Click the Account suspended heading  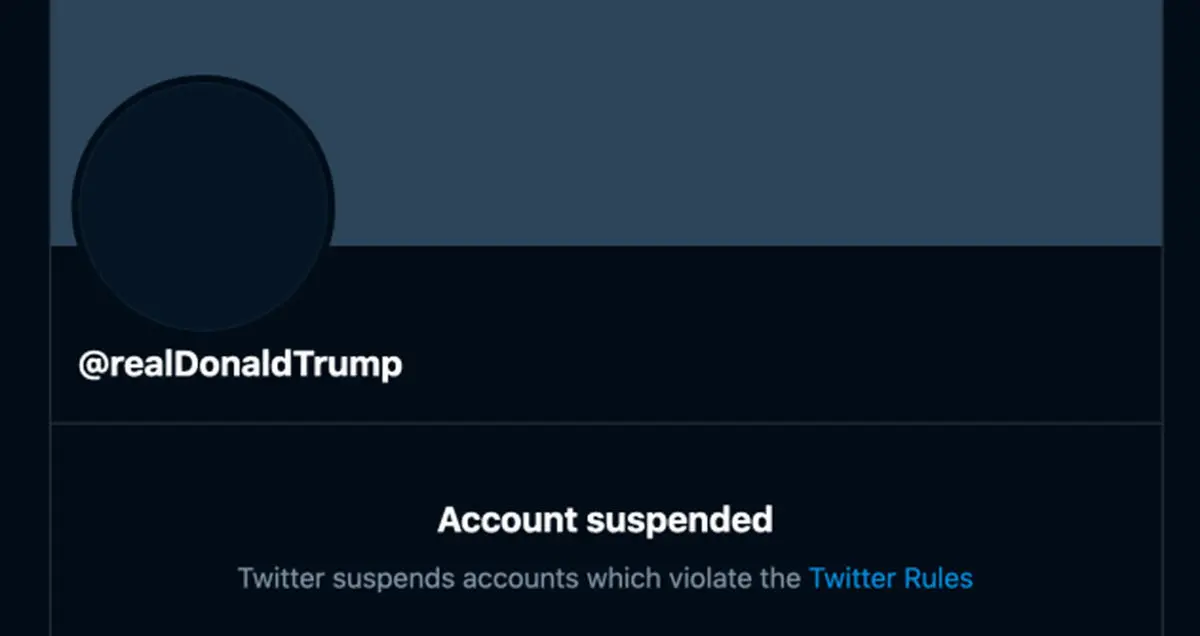(x=605, y=520)
